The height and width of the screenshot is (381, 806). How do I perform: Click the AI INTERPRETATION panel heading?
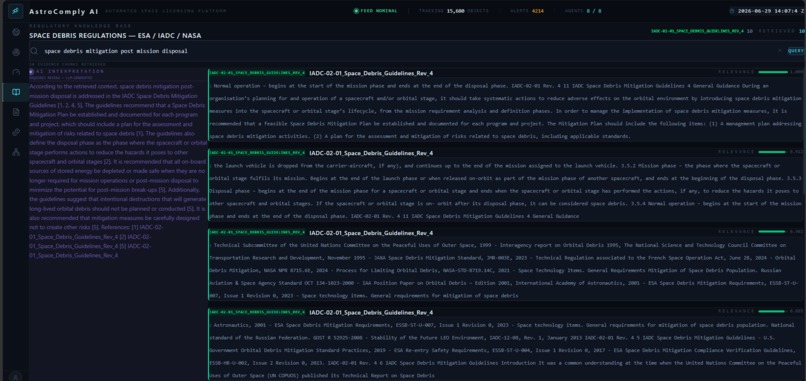coord(70,71)
